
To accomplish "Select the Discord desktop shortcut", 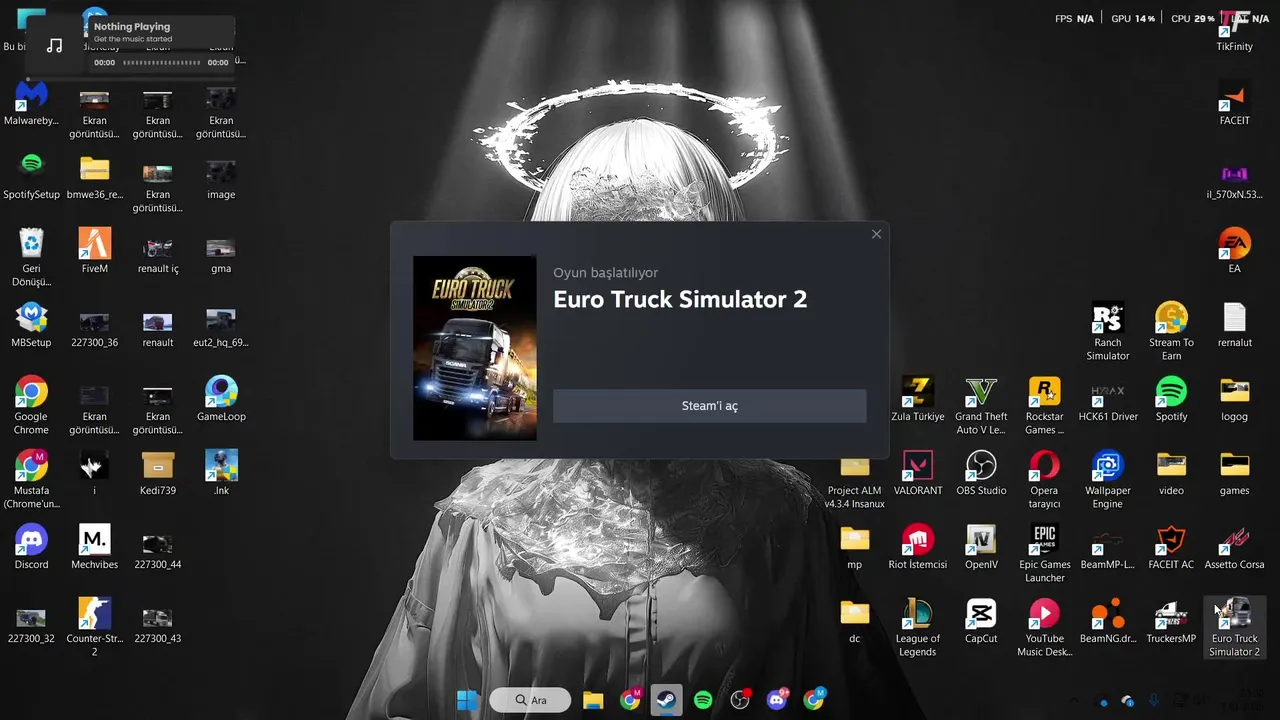I will [x=31, y=547].
